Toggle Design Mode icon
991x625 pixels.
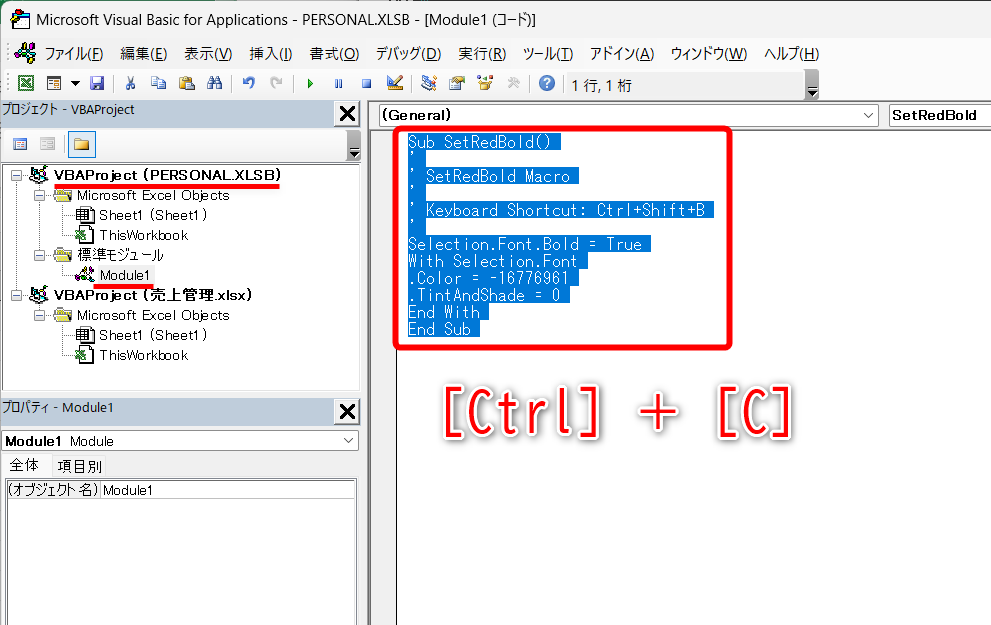pyautogui.click(x=395, y=83)
